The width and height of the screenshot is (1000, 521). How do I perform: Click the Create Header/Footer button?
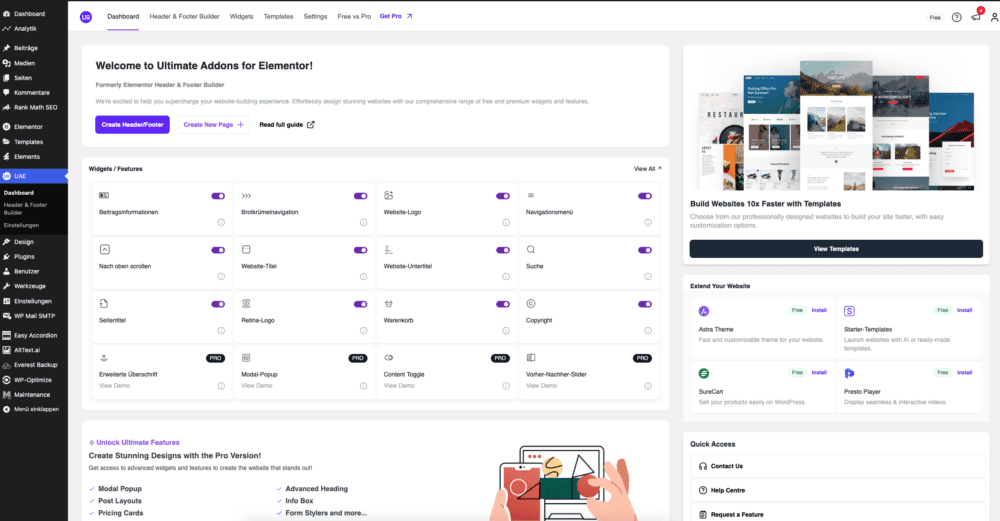pyautogui.click(x=133, y=124)
